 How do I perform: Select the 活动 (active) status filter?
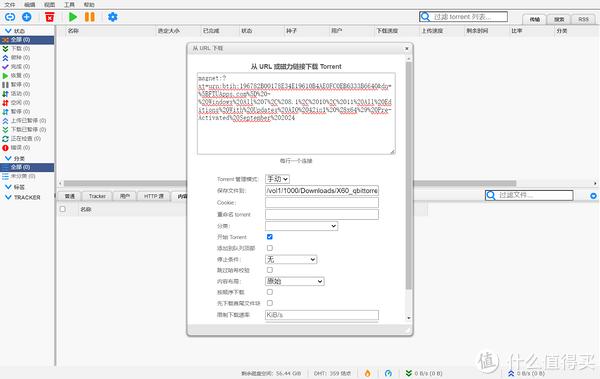pos(27,93)
